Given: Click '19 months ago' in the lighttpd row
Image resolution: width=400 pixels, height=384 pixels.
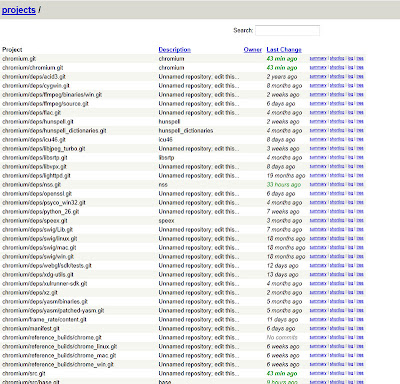Looking at the screenshot, I should click(286, 176).
